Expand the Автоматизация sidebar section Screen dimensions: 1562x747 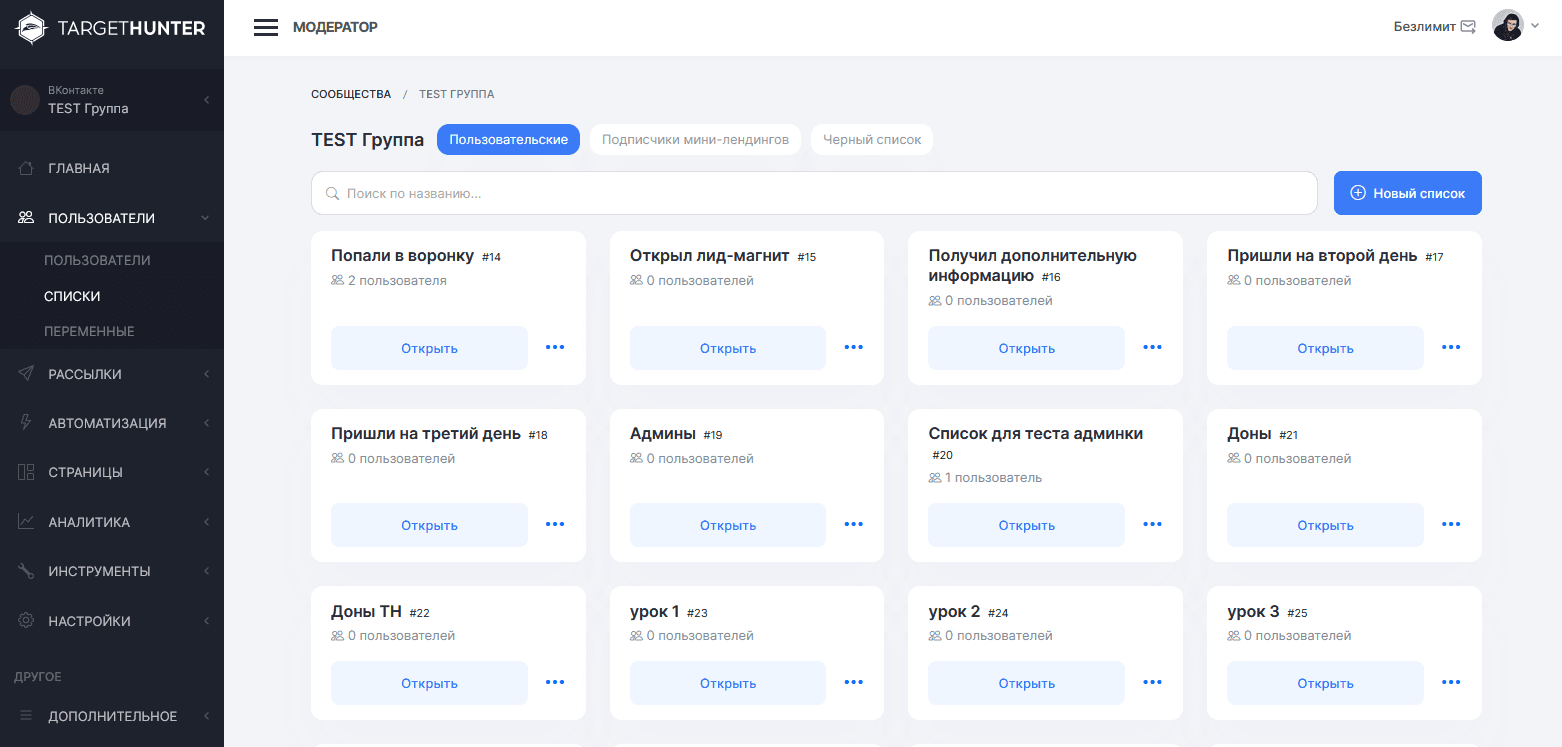click(112, 423)
